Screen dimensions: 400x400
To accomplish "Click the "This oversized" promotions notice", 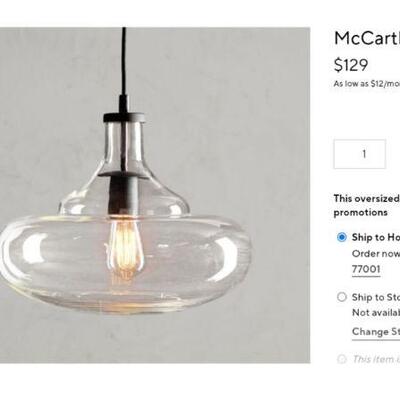I will (367, 205).
